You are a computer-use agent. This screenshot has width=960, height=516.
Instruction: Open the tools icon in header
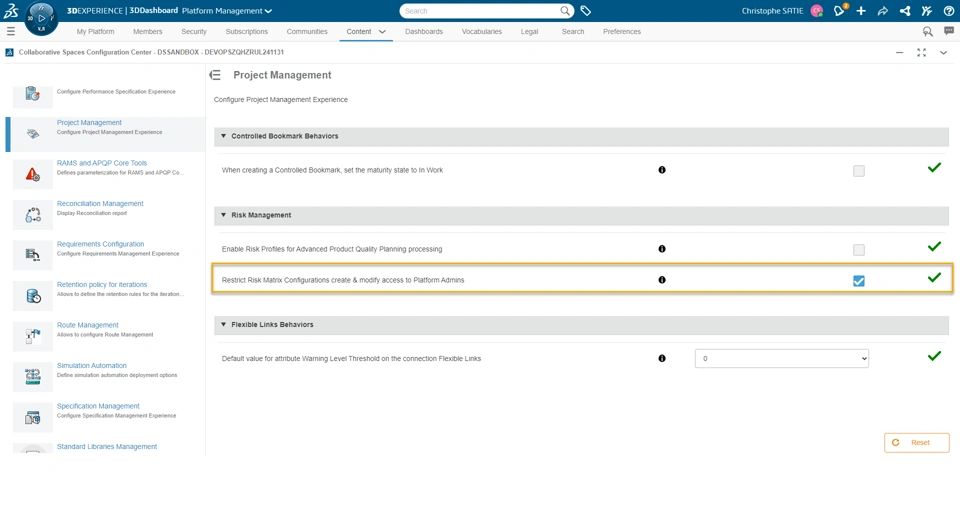(927, 10)
